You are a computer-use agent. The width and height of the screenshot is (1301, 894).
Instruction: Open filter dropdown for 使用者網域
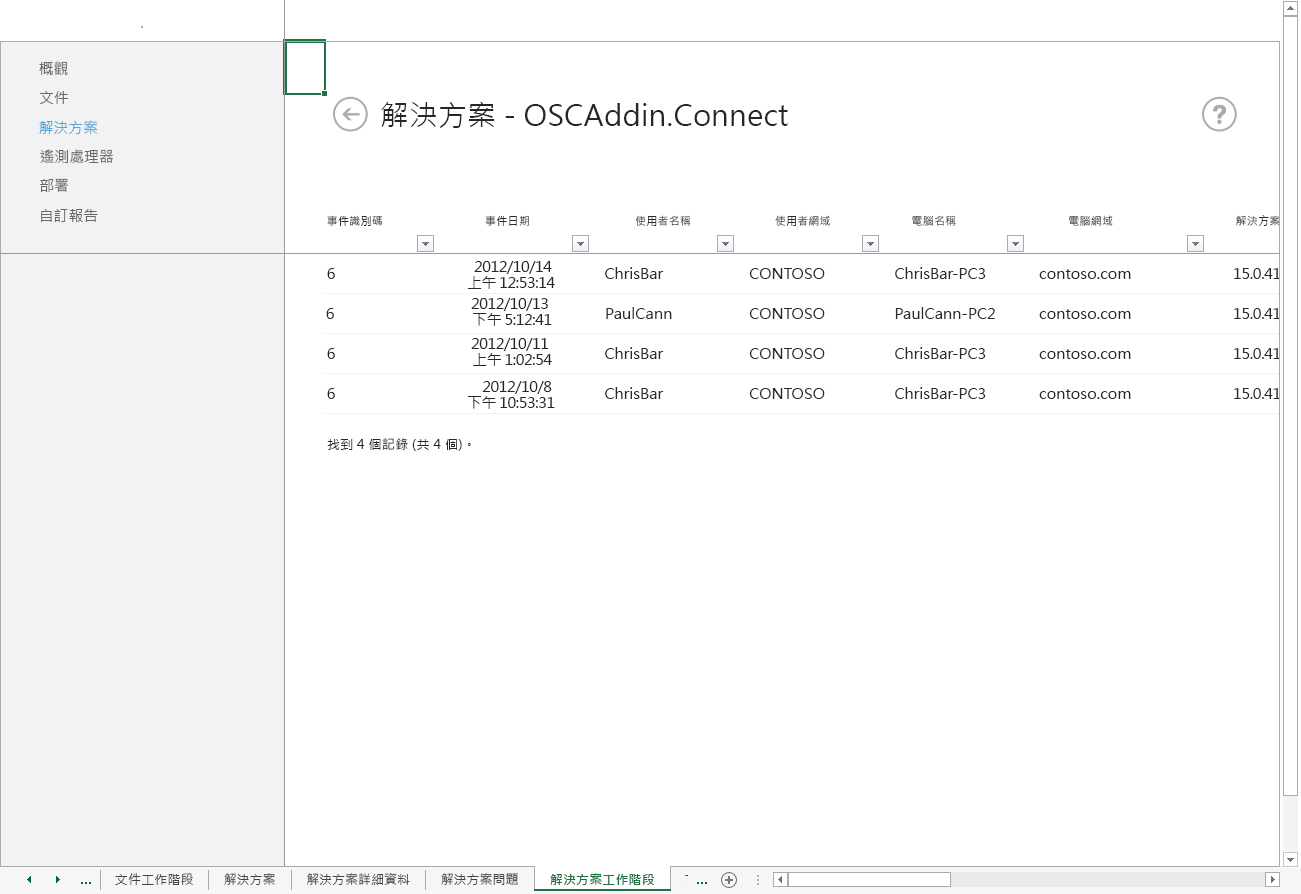coord(870,243)
